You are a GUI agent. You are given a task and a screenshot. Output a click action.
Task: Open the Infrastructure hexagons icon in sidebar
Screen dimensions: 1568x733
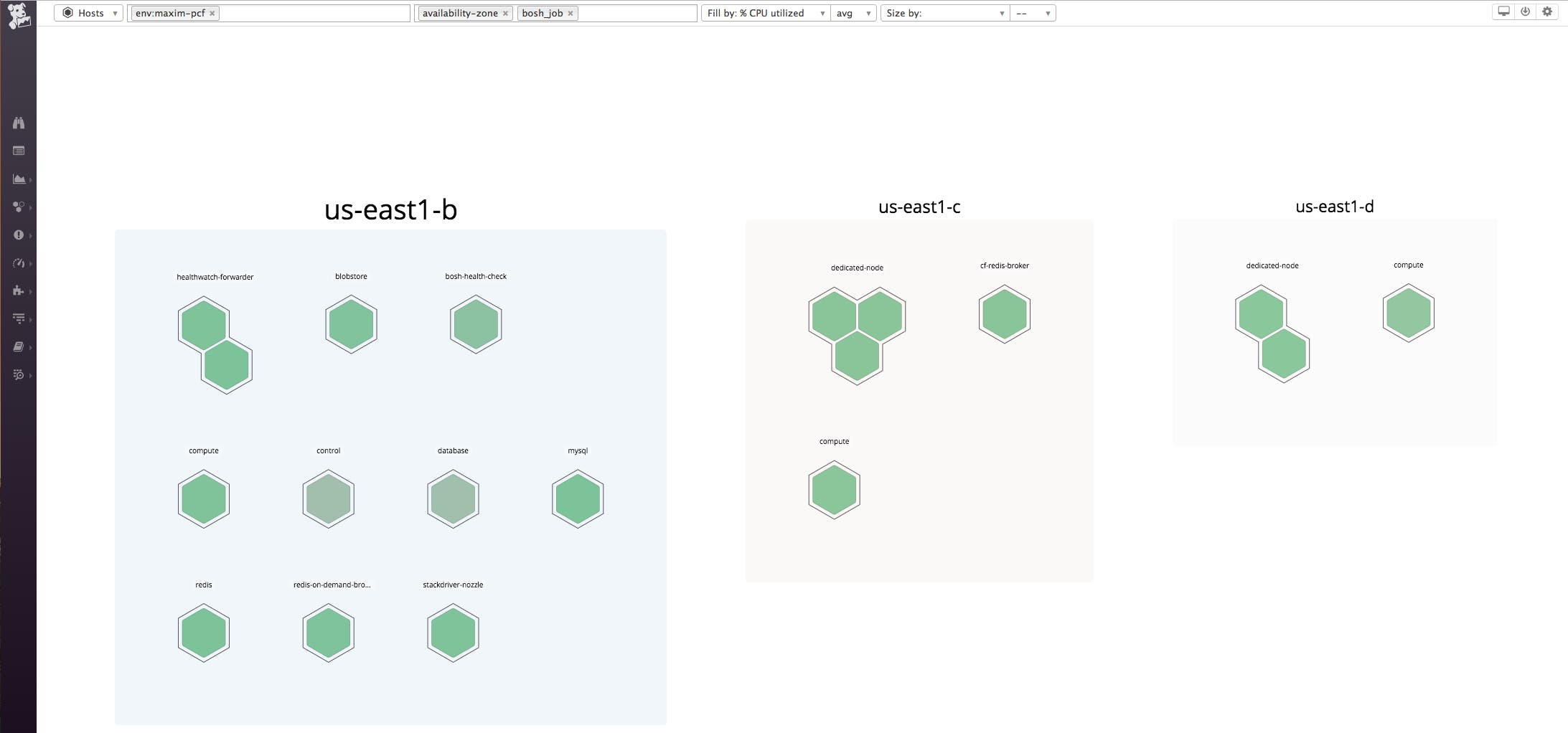pos(19,207)
